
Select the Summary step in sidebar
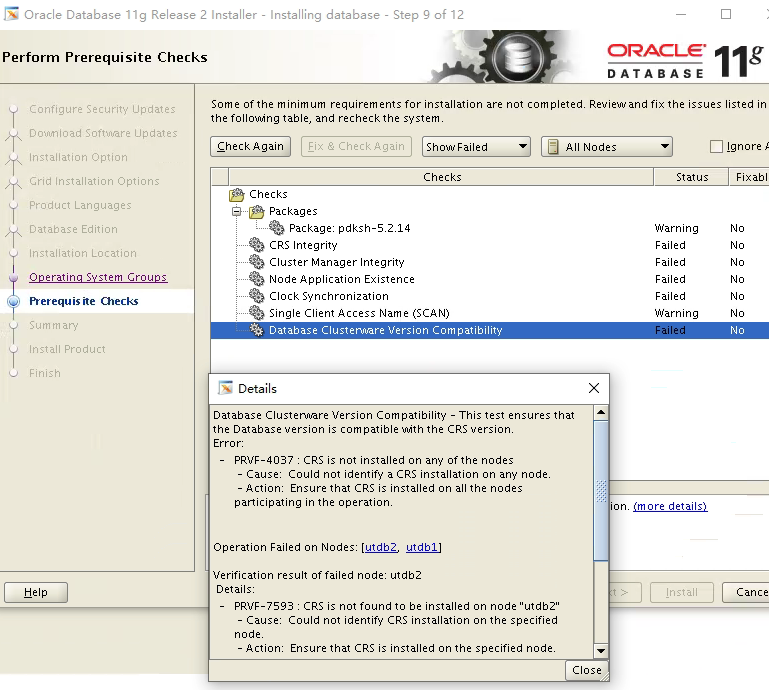53,325
